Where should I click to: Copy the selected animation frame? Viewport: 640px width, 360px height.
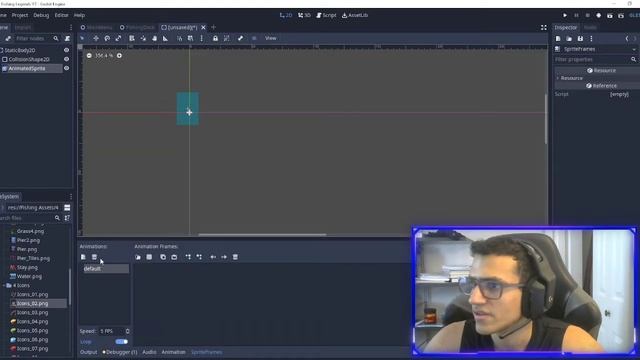163,257
